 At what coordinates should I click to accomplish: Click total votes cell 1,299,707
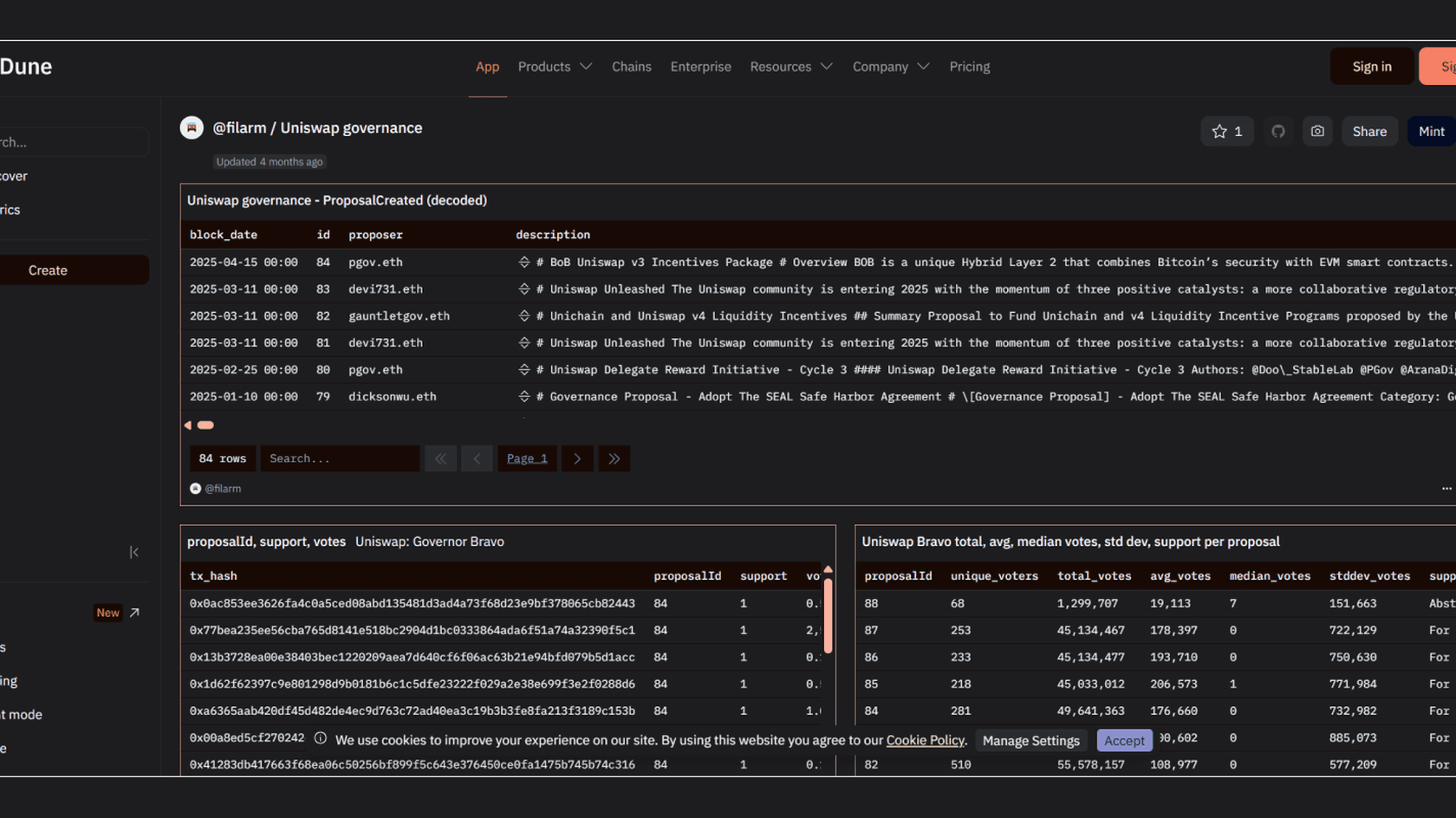coord(1087,603)
